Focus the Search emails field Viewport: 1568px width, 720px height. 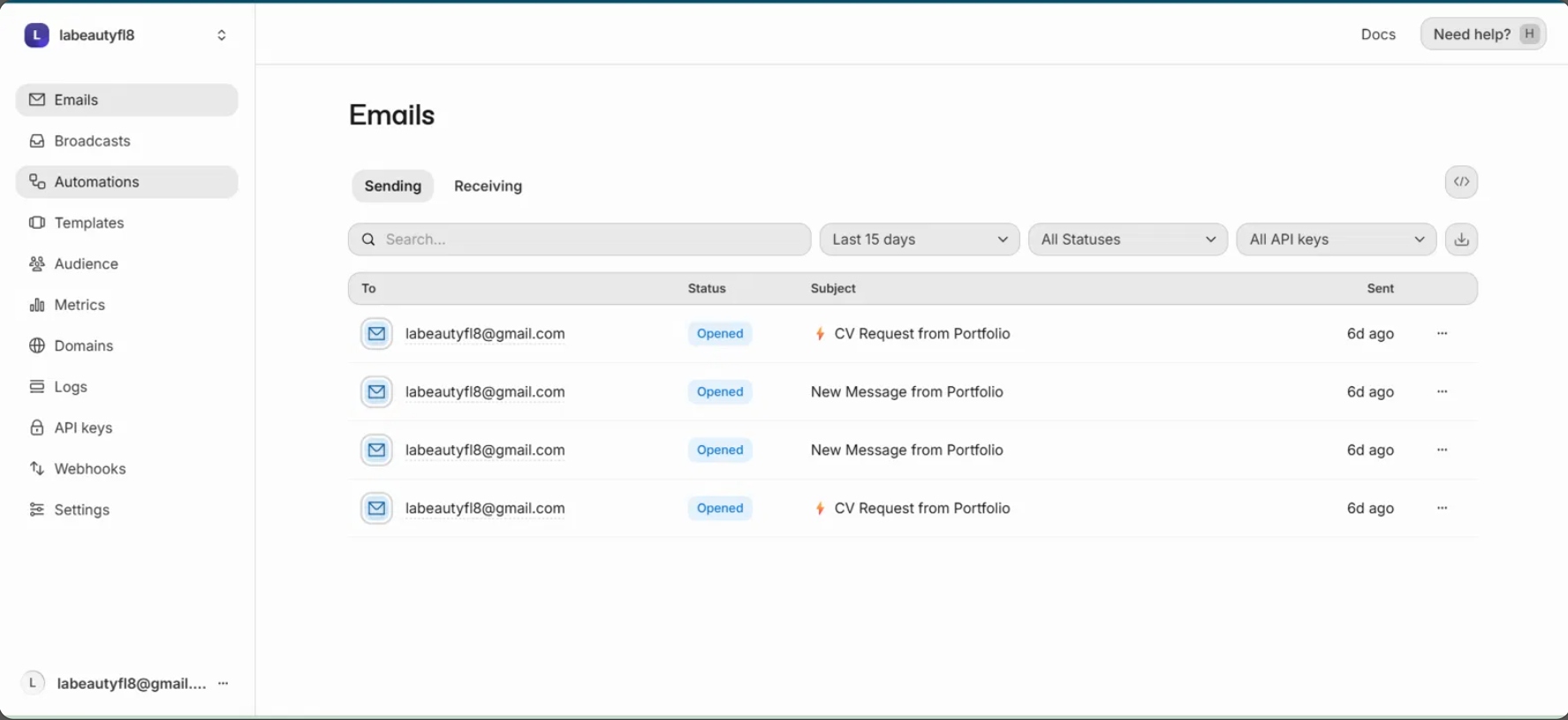tap(579, 239)
